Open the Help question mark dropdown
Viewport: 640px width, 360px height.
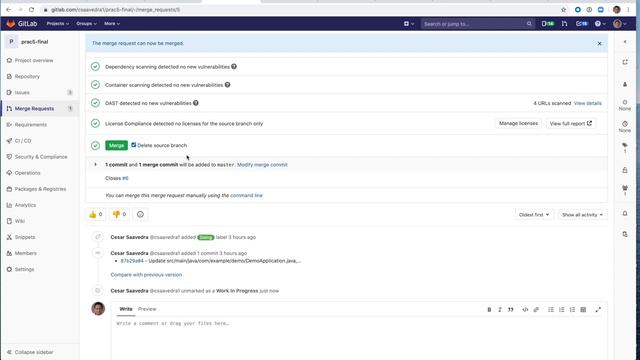pyautogui.click(x=600, y=24)
